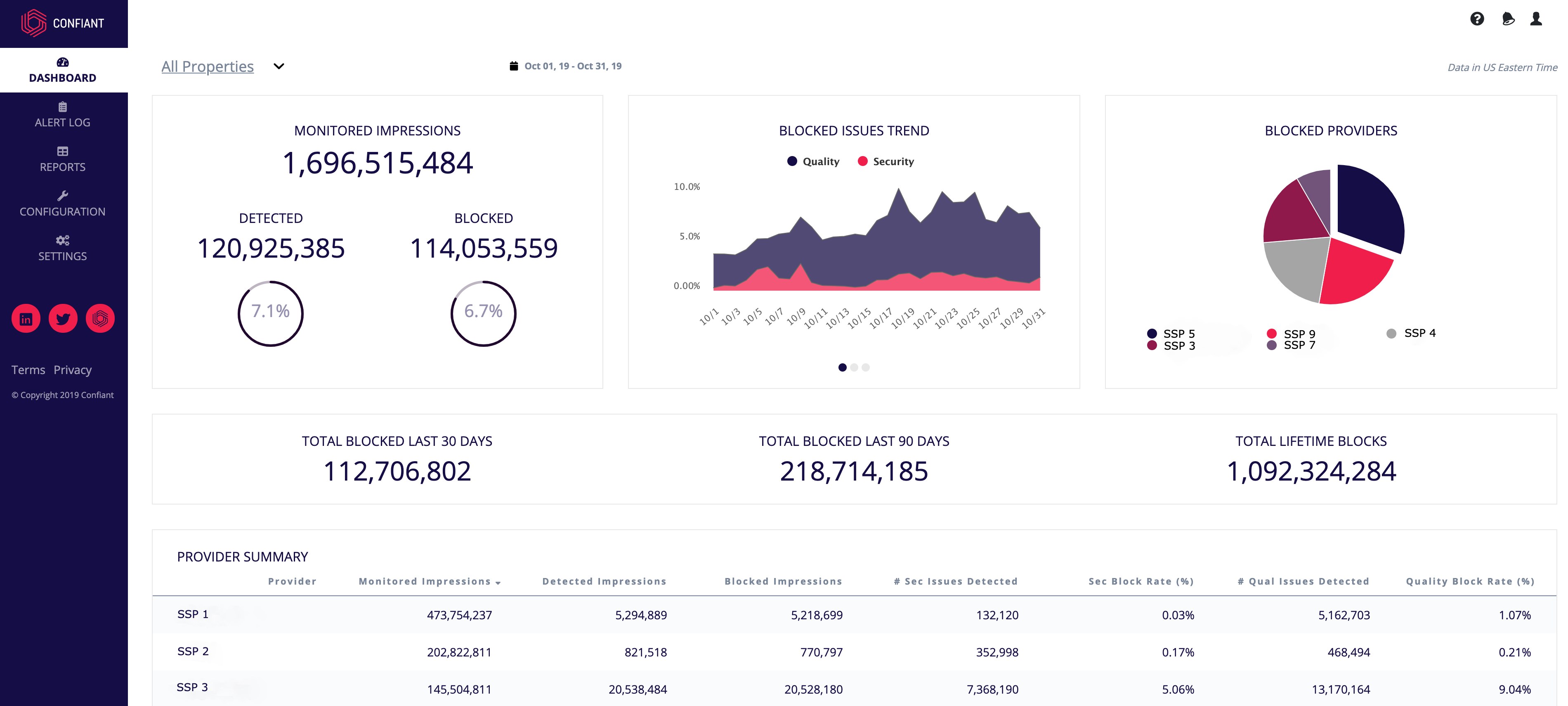
Task: Sort by Monitored Impressions column arrow
Action: pyautogui.click(x=498, y=583)
